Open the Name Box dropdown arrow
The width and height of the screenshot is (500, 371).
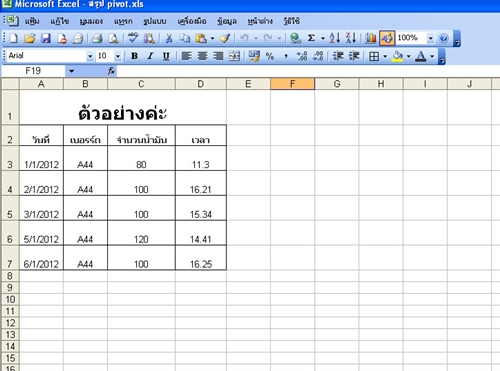click(x=71, y=71)
